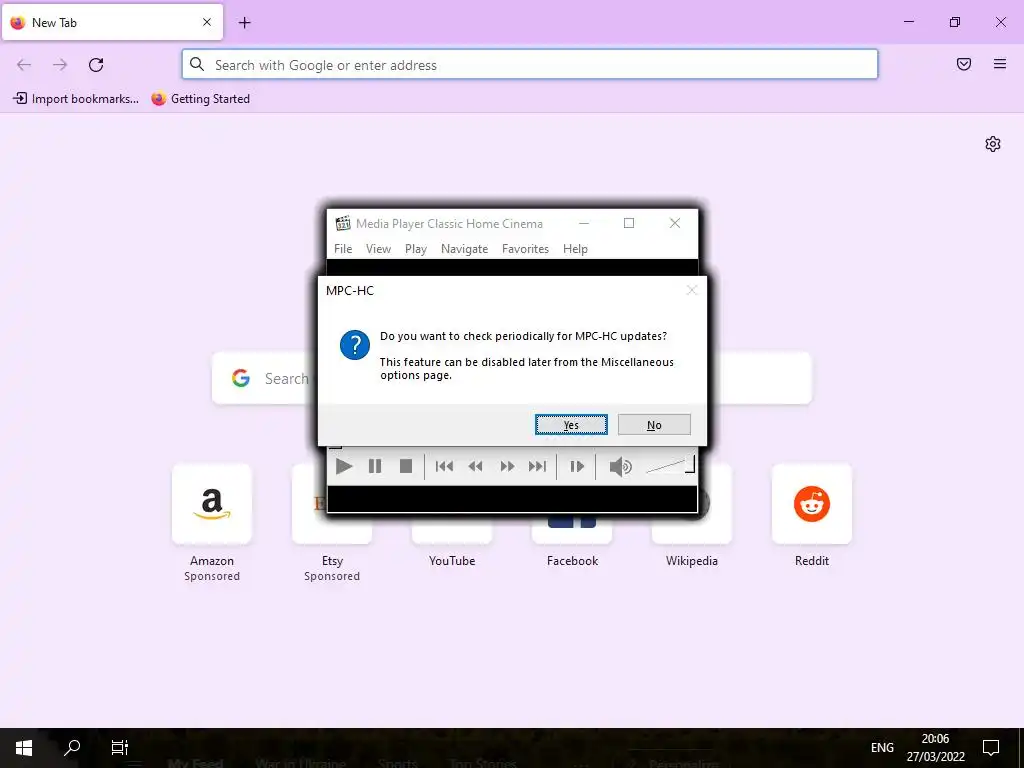Minimize the Media Player Classic window
The width and height of the screenshot is (1024, 768).
584,223
